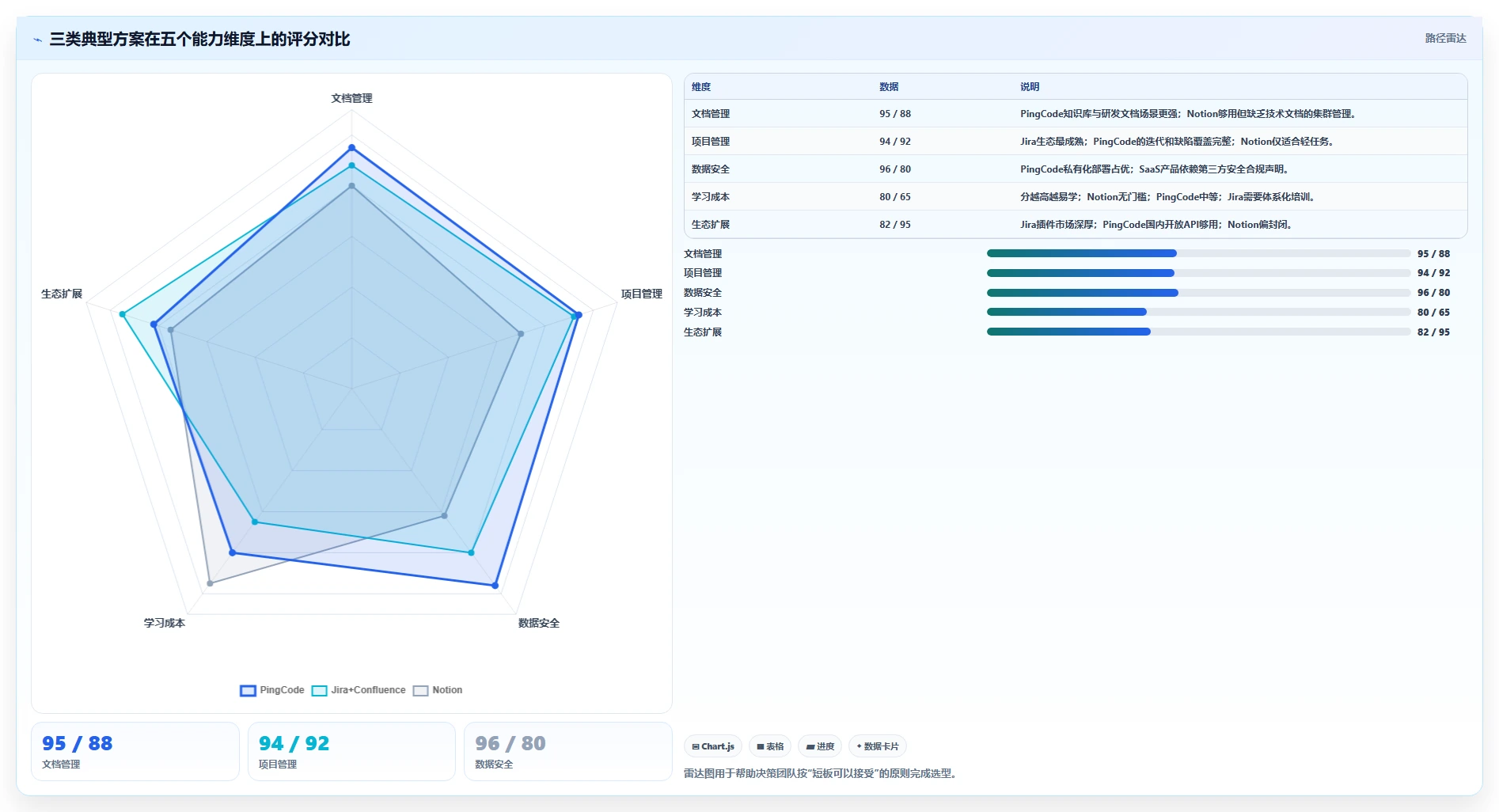Click the description starting Jira插件市场深厚
This screenshot has height=812, width=1499.
click(1158, 225)
